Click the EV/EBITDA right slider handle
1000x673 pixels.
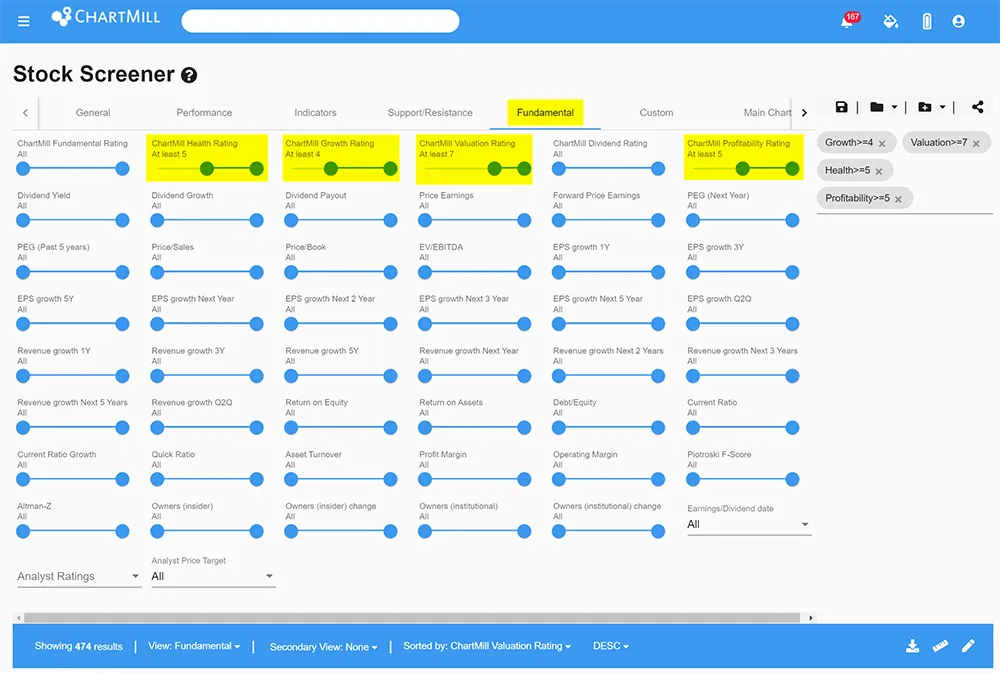pos(524,272)
